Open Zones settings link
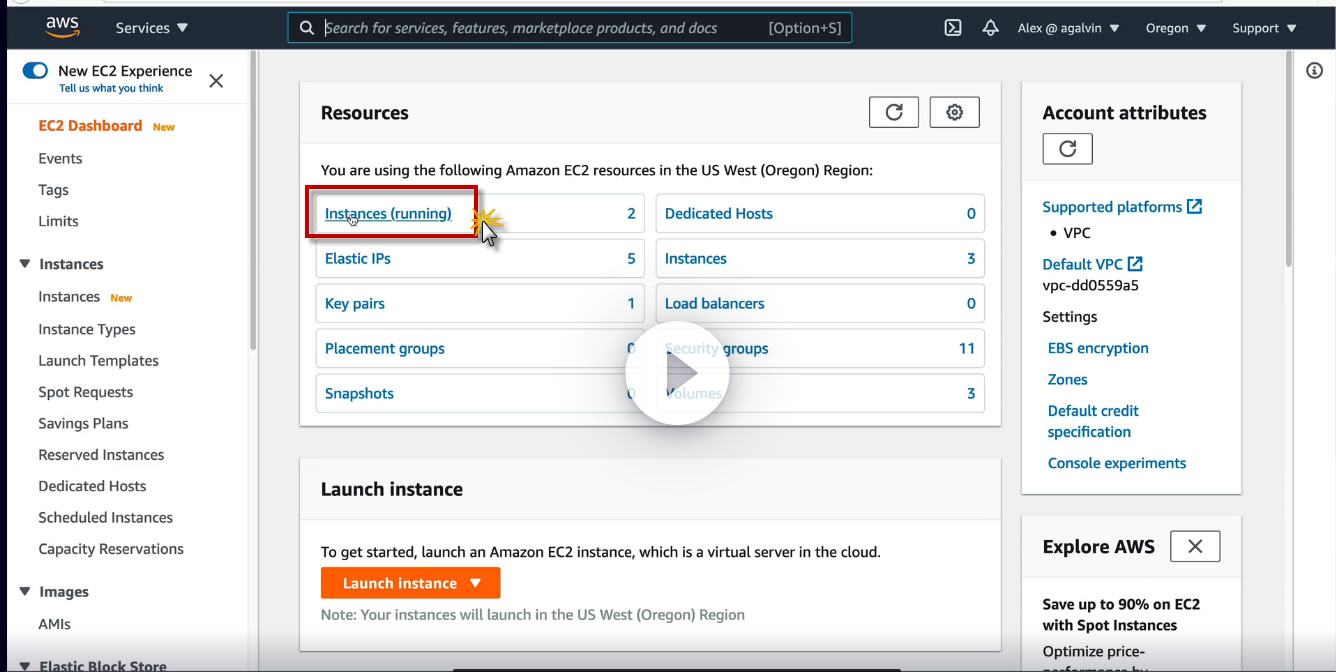This screenshot has width=1336, height=672. click(x=1068, y=379)
